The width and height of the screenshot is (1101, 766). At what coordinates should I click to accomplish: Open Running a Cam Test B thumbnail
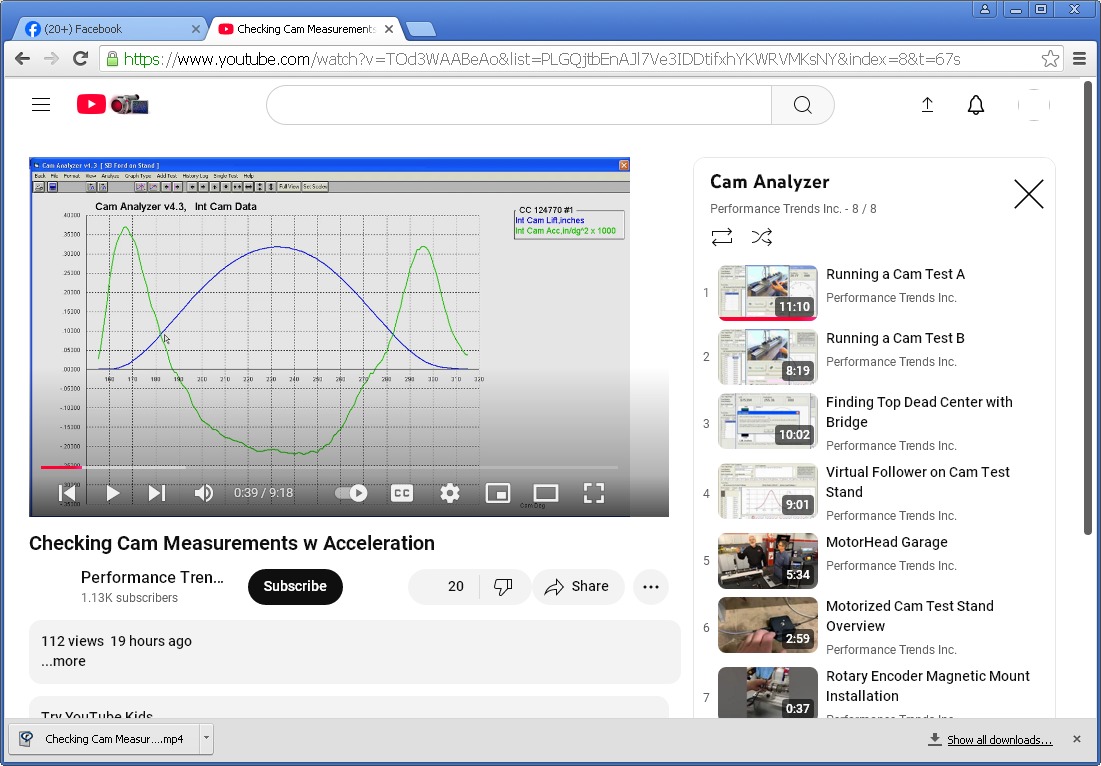767,357
